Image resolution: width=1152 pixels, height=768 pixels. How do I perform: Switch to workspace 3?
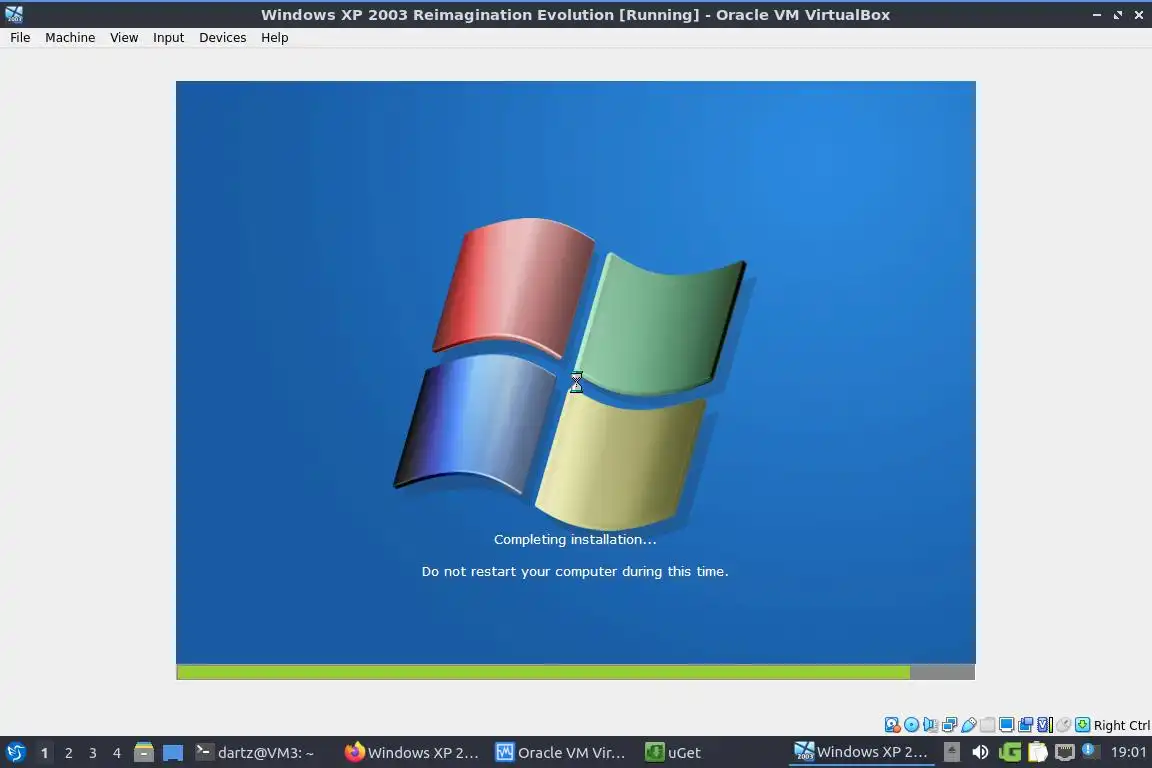click(93, 753)
